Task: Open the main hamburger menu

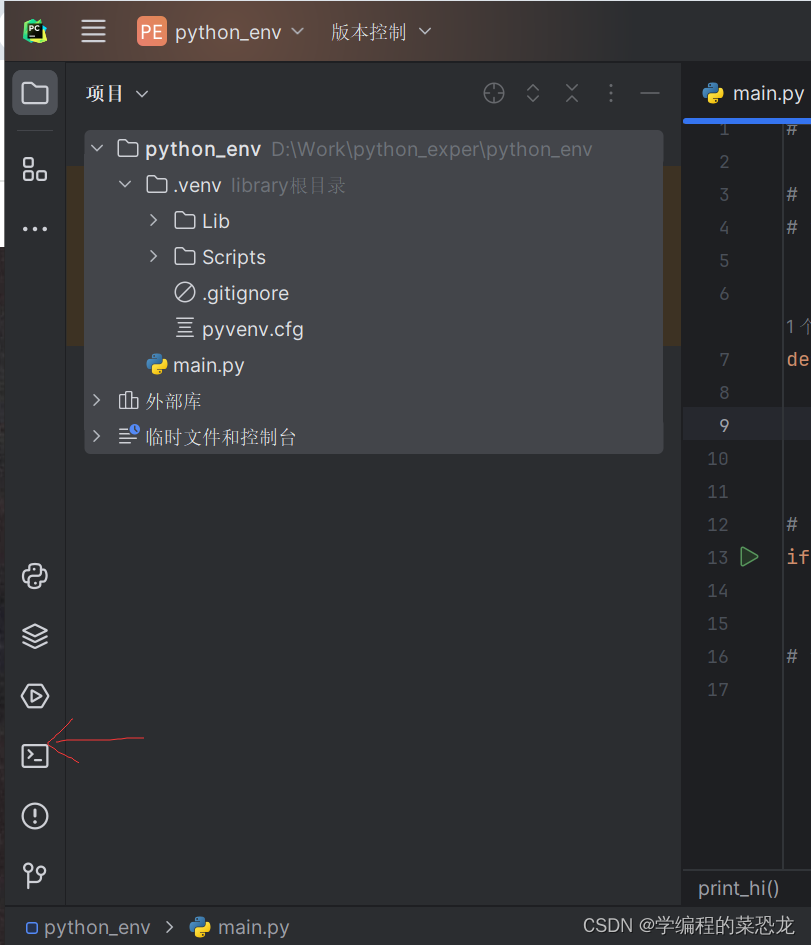Action: click(93, 30)
